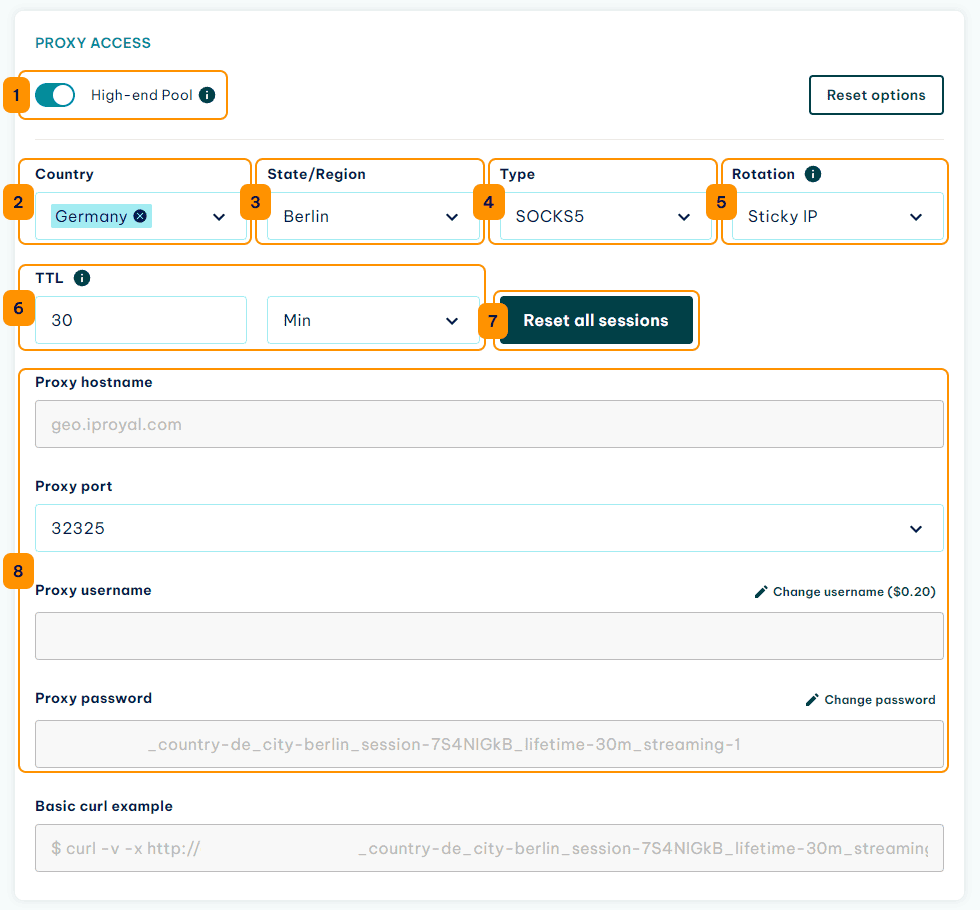Click the Proxy Access section heading

click(92, 43)
